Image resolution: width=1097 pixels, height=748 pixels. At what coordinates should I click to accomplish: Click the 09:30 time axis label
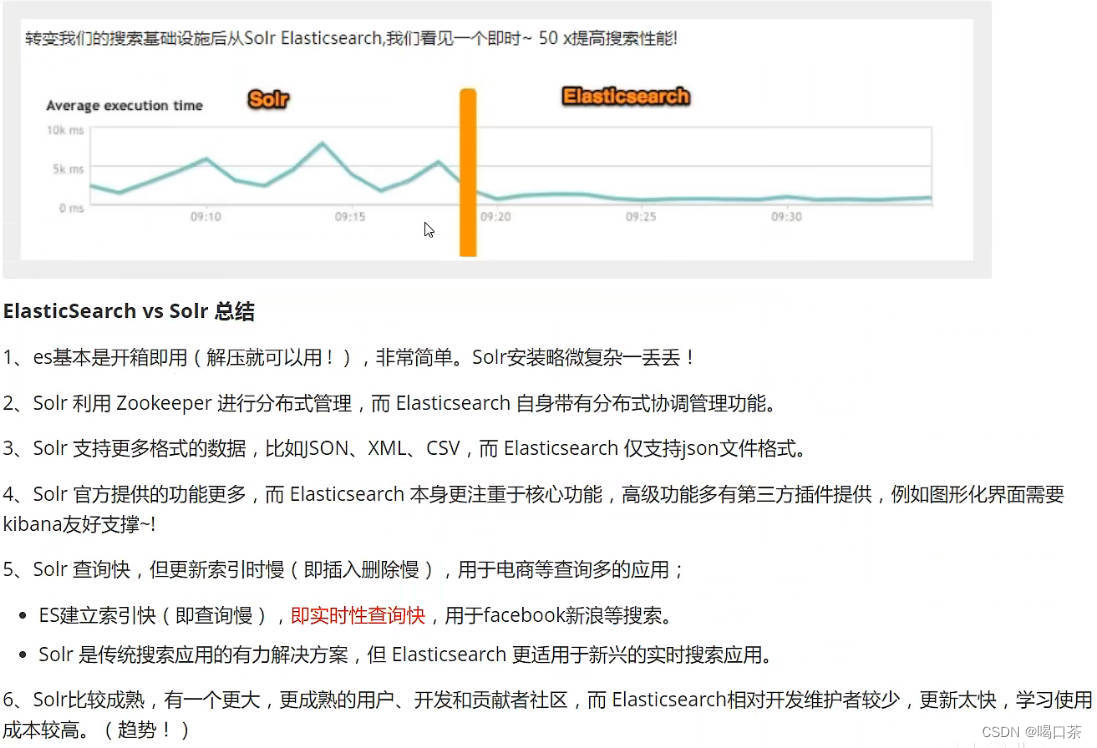[x=786, y=217]
